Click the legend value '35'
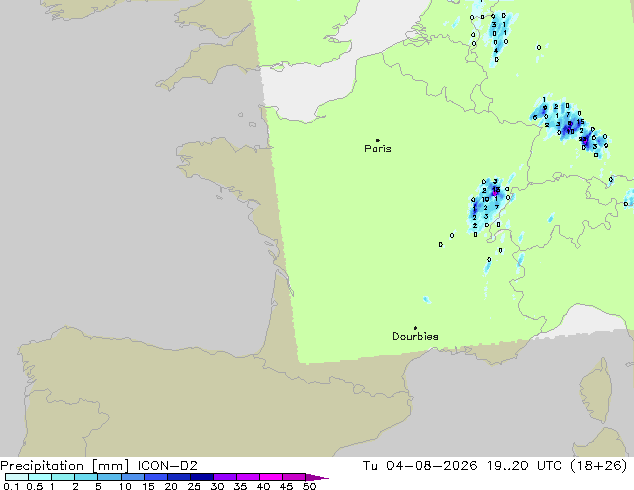The width and height of the screenshot is (634, 490). pos(240,486)
